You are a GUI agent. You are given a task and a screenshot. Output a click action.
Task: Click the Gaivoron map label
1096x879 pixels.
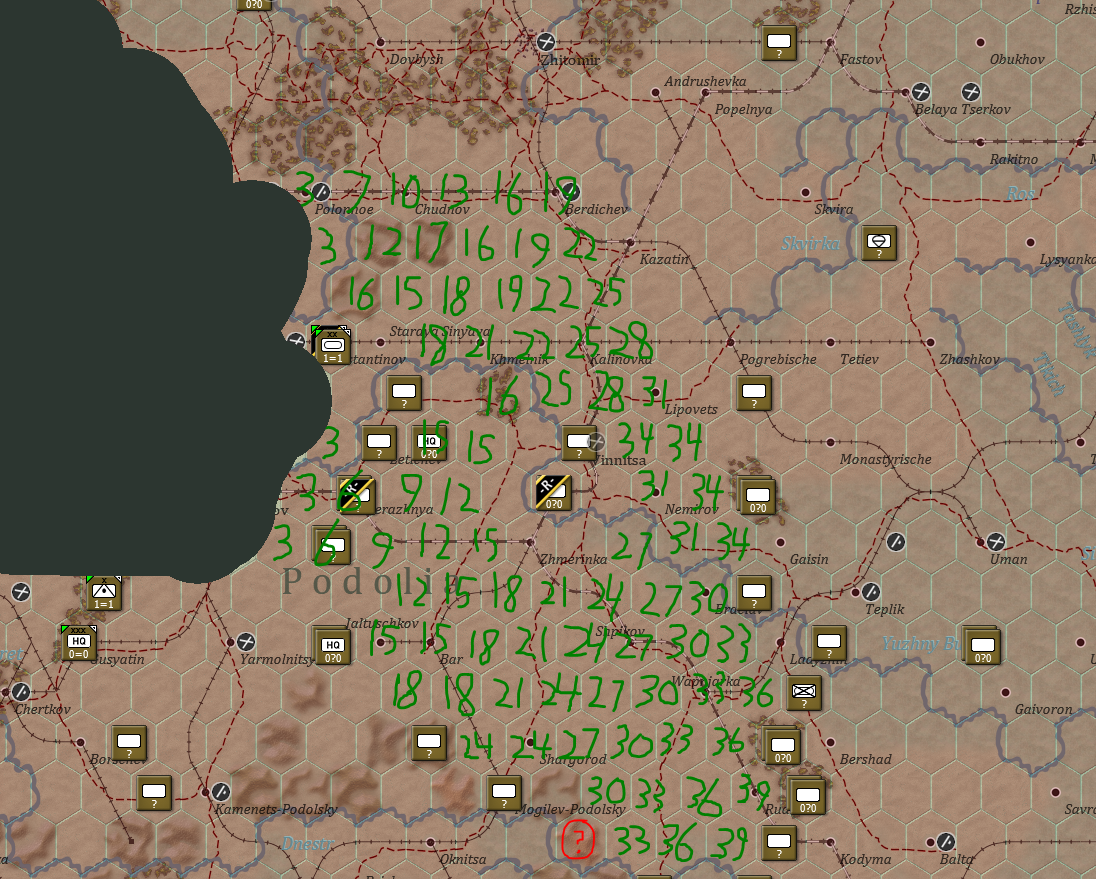1044,709
